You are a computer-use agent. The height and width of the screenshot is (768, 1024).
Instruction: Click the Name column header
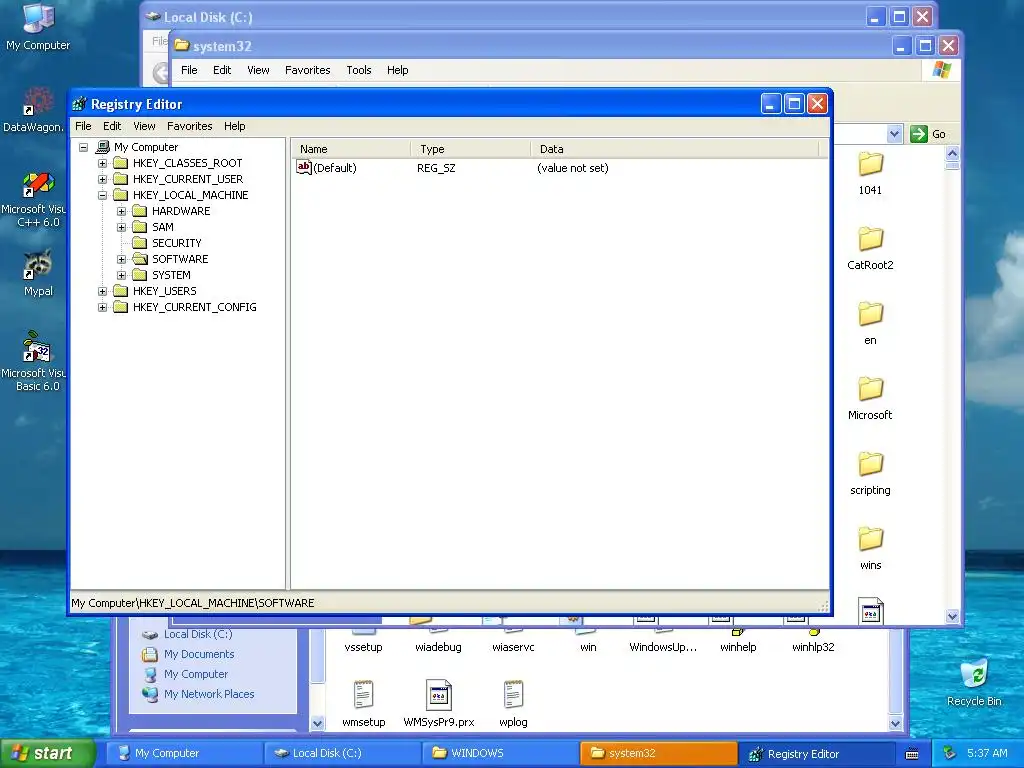pyautogui.click(x=351, y=149)
